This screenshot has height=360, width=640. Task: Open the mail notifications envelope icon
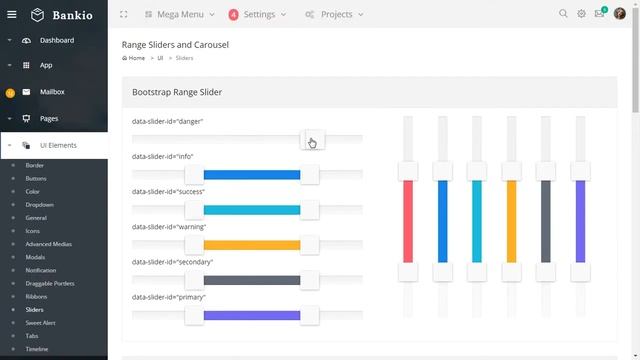[x=599, y=14]
